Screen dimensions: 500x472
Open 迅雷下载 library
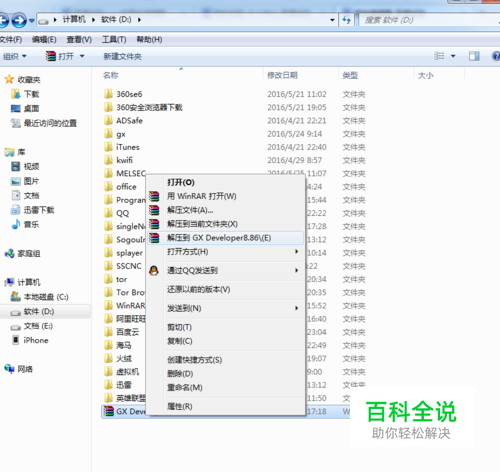(32, 210)
